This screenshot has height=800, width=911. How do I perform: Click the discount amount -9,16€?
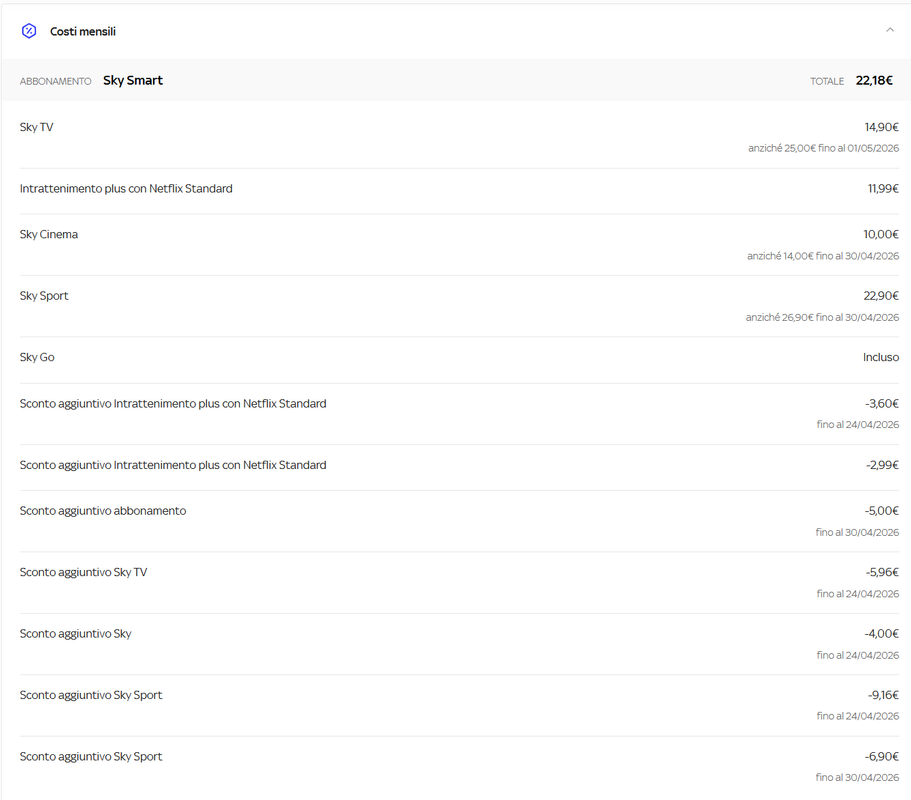tap(883, 695)
